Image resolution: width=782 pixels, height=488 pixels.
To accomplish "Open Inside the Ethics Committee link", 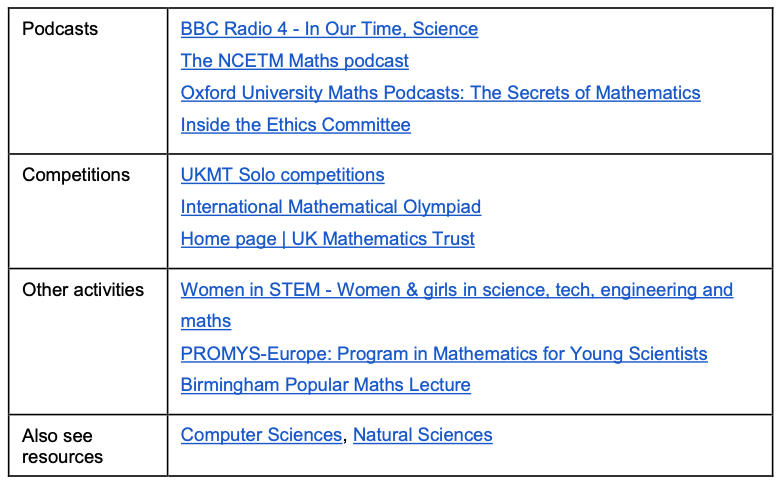I will 295,125.
